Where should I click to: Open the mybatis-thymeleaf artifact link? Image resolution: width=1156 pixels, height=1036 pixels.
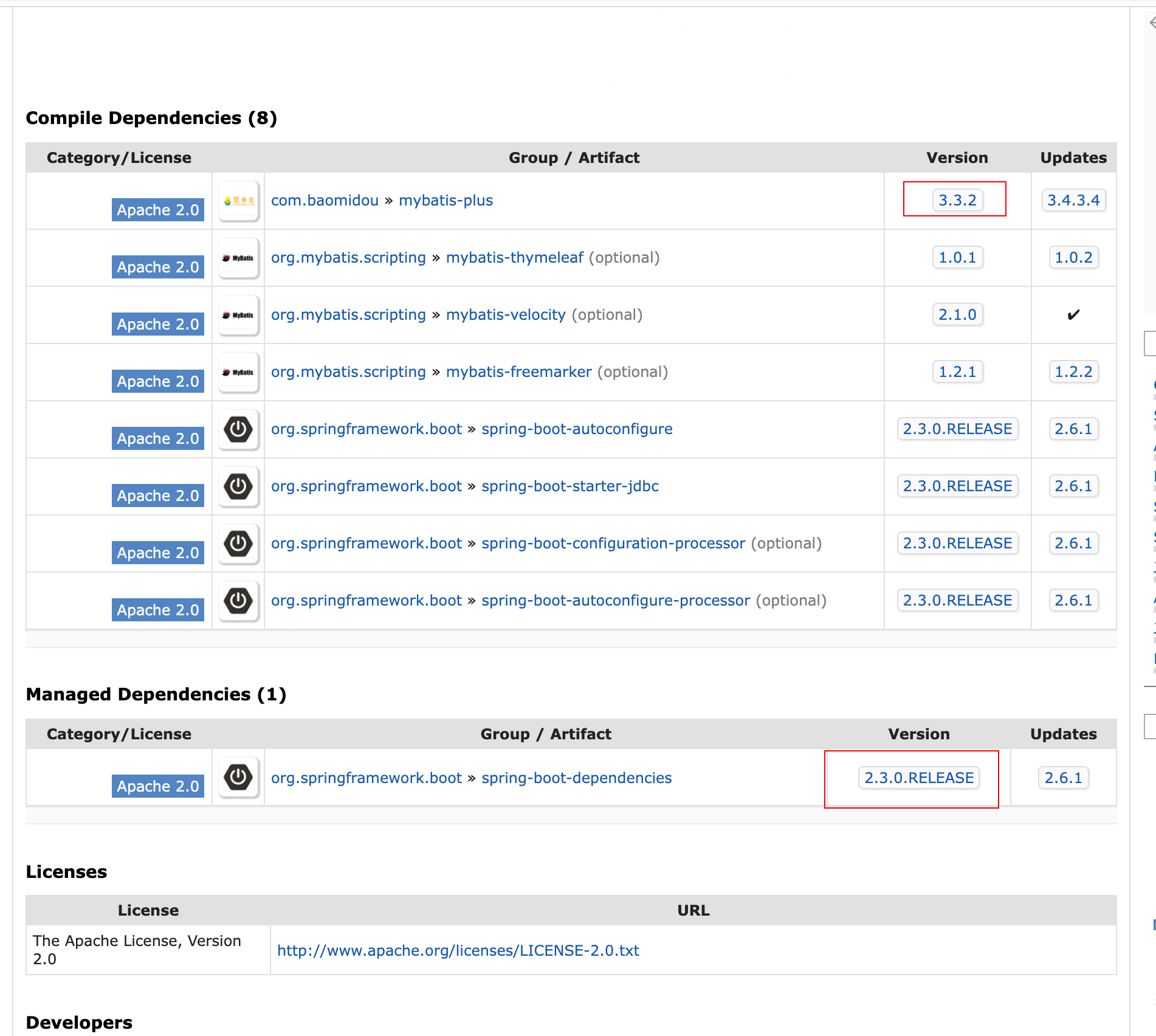click(515, 258)
